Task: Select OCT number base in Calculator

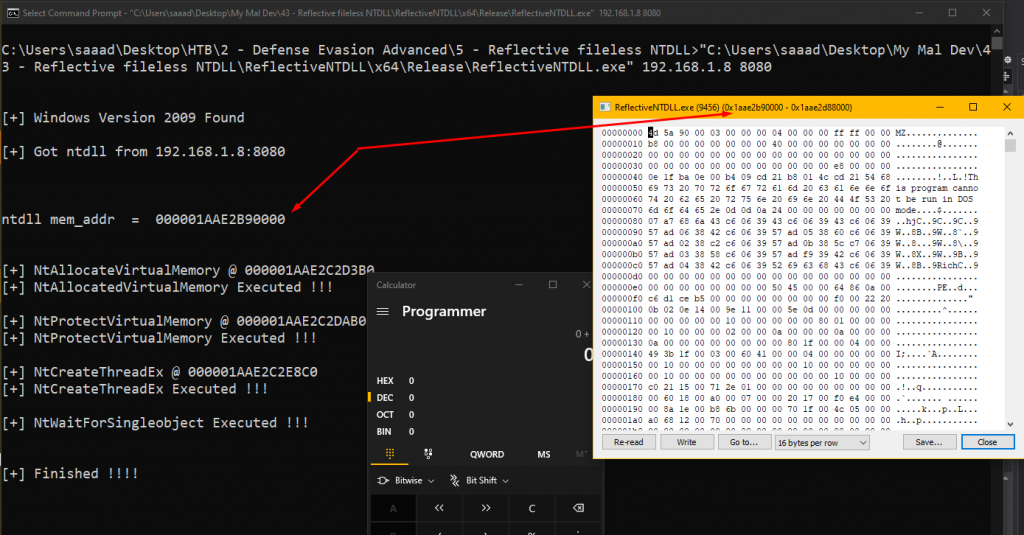Action: point(395,415)
